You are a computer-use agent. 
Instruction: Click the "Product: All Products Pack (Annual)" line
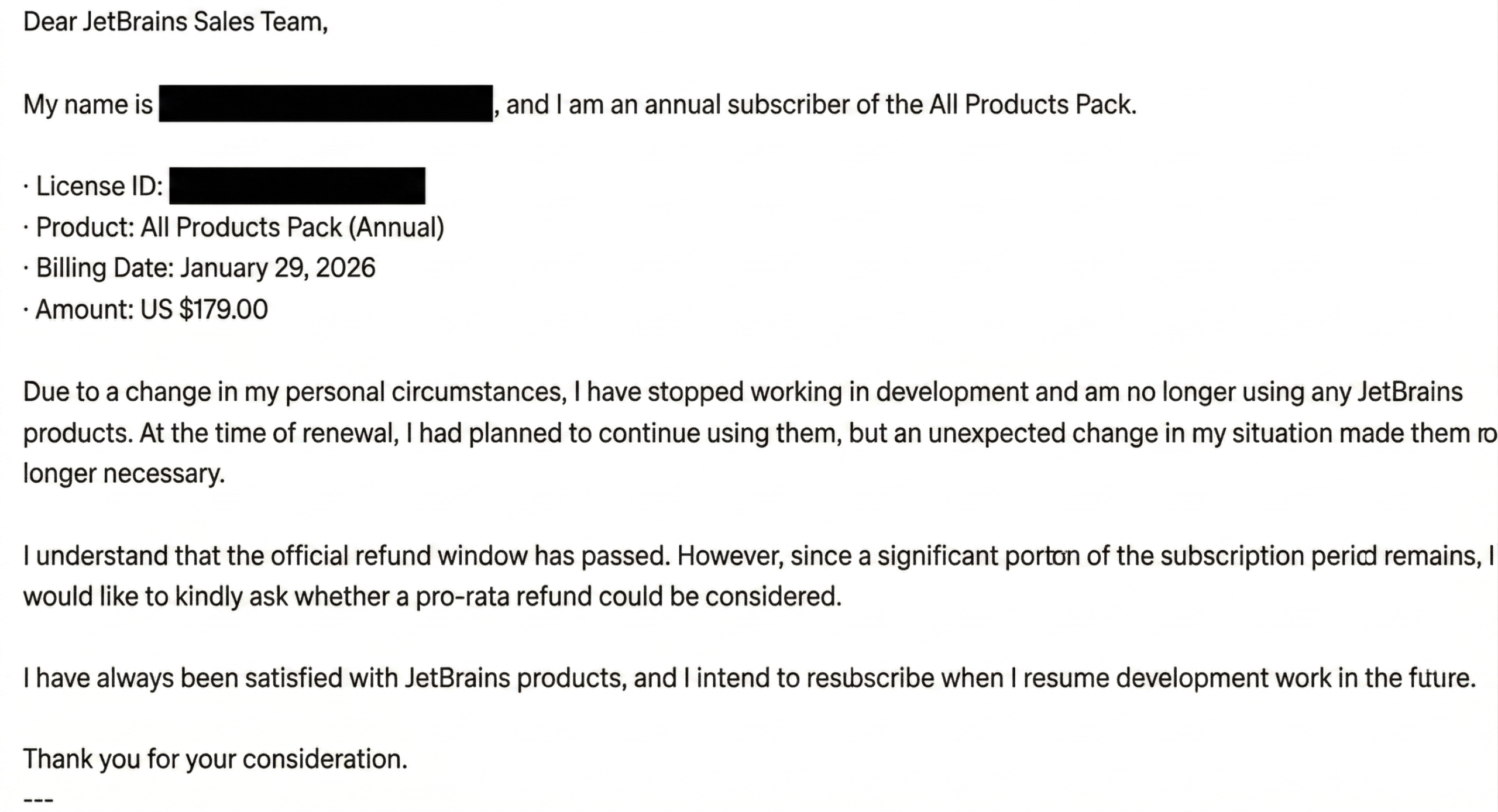(240, 227)
